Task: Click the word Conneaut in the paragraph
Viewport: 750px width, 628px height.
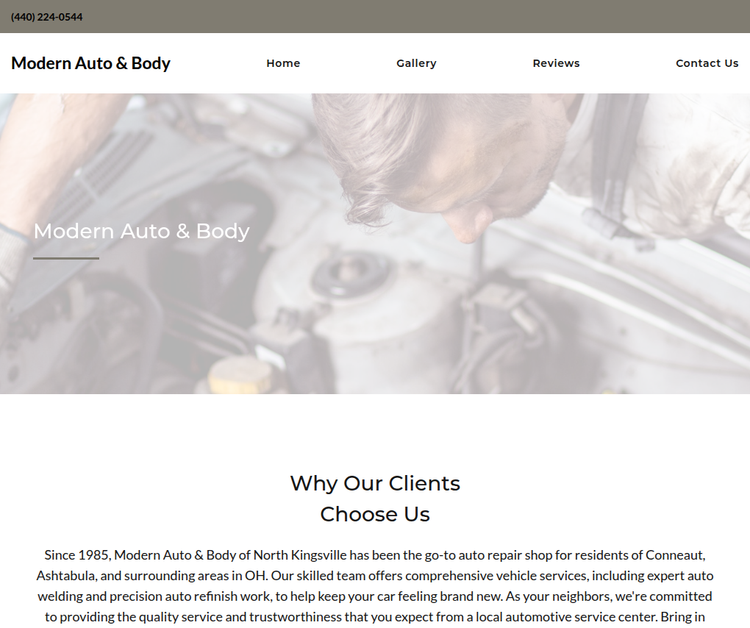Action: pos(675,555)
